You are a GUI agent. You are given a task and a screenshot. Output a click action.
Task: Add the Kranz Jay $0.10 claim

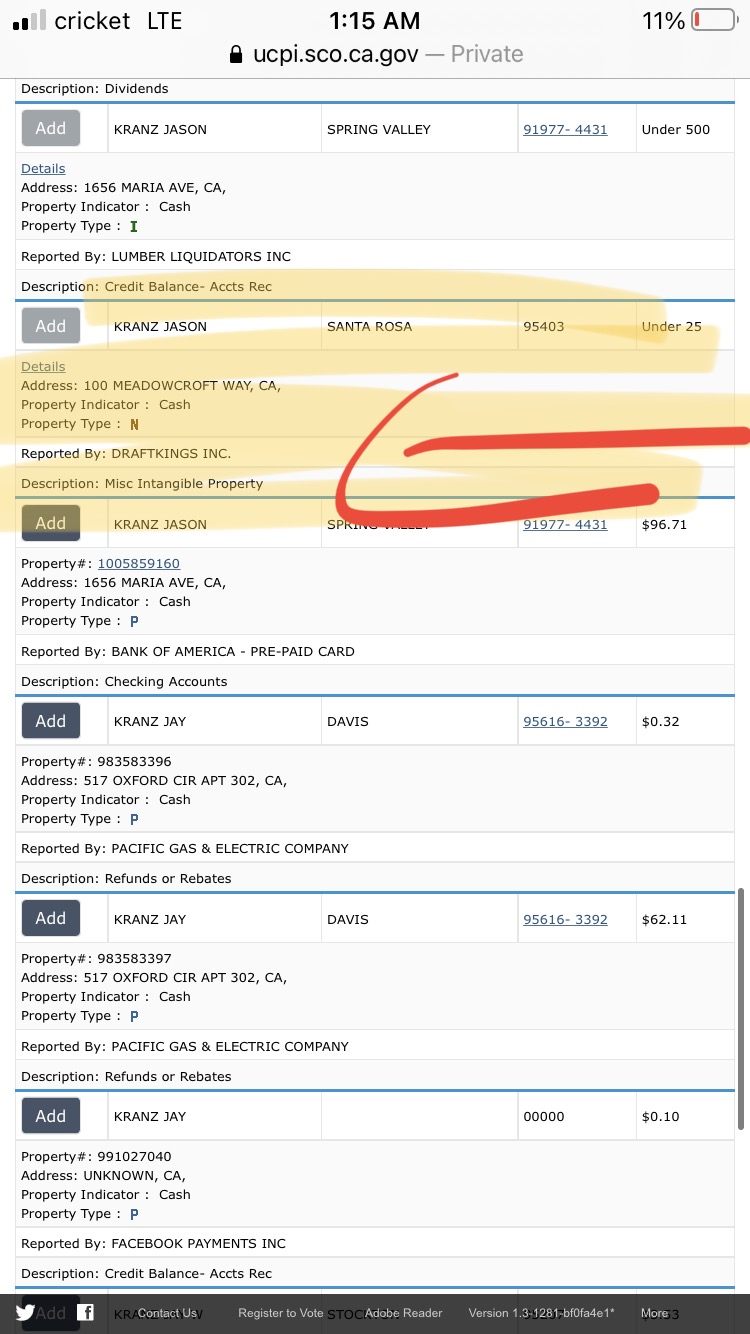[x=51, y=1116]
